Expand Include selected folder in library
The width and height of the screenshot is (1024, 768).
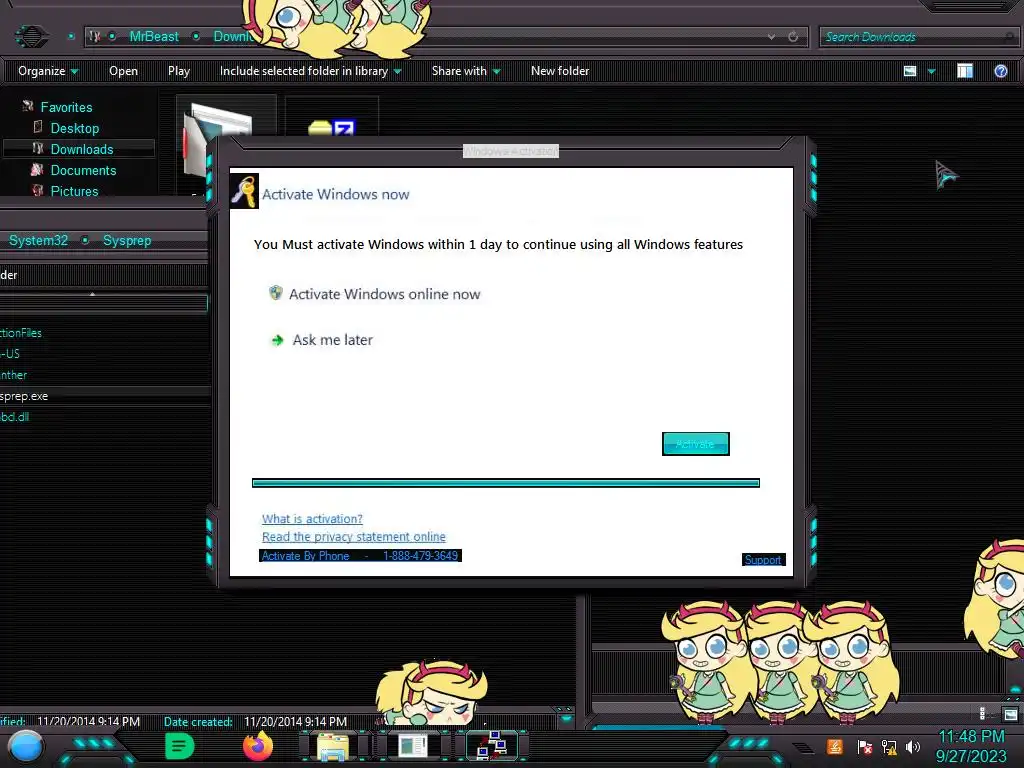point(310,71)
